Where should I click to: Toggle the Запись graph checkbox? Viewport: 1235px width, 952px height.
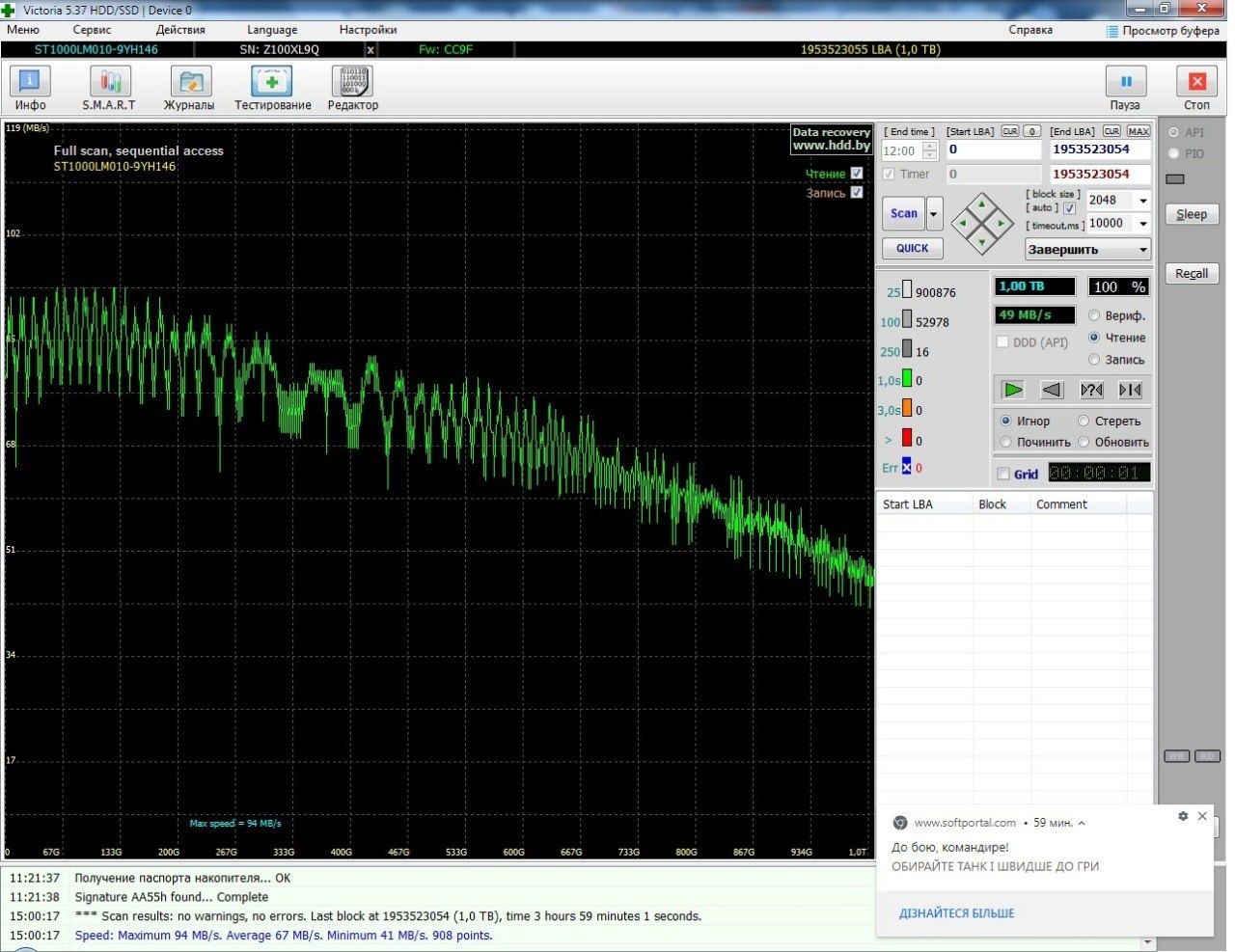point(857,193)
